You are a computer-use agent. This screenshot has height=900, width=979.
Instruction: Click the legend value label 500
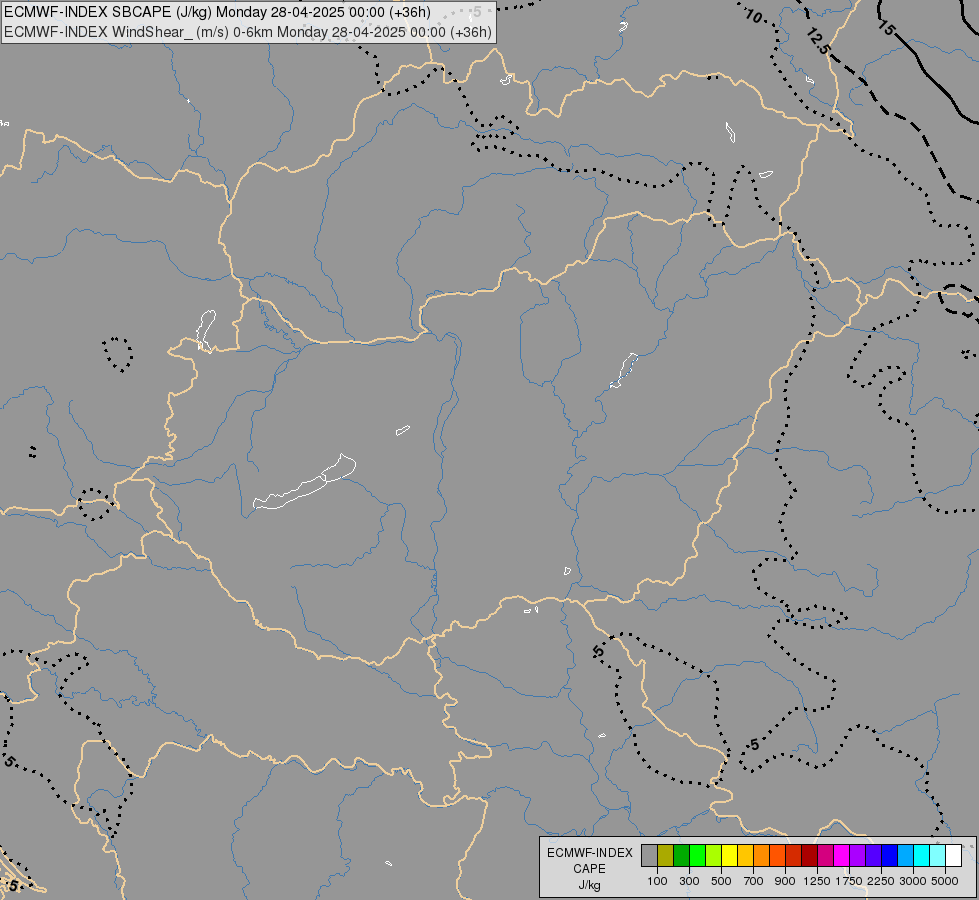[x=721, y=881]
